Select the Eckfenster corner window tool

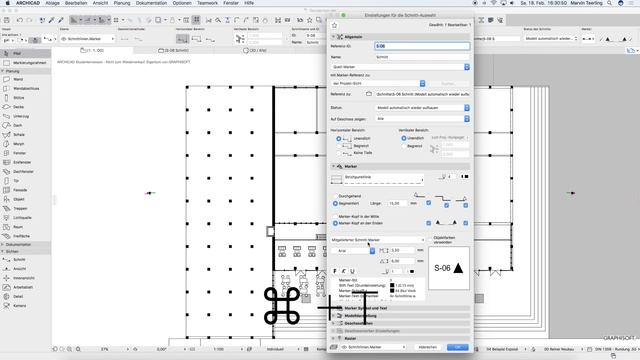(25, 162)
